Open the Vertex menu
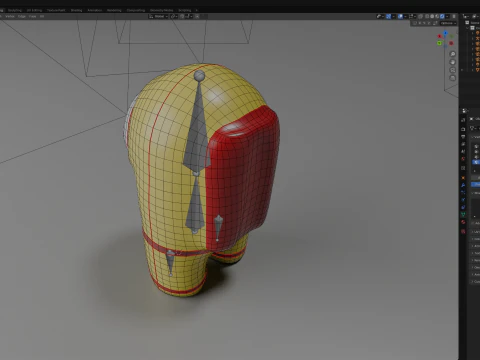The height and width of the screenshot is (360, 480). point(10,16)
